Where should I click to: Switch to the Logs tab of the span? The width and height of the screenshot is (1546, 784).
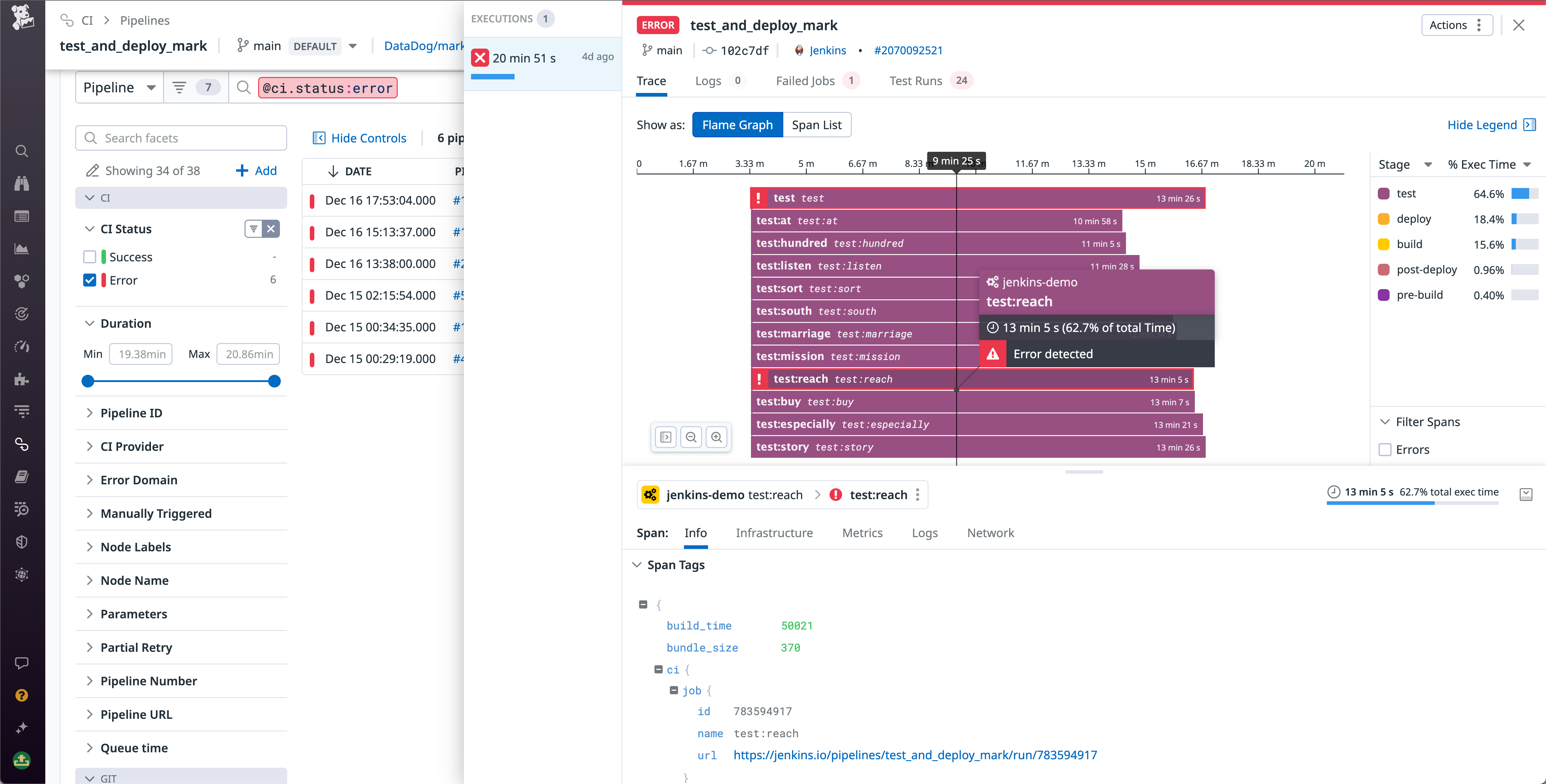pos(924,533)
